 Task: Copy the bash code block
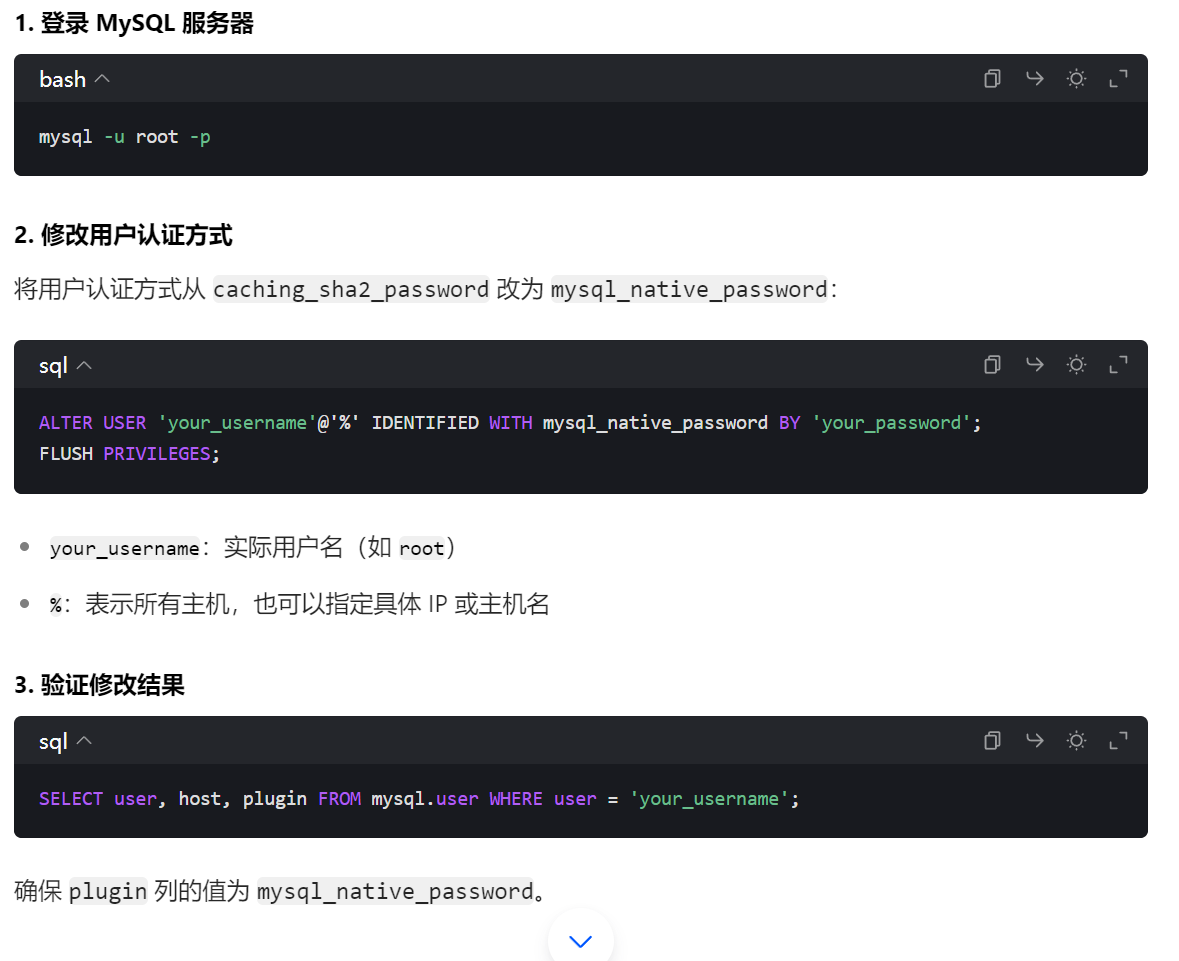(x=993, y=78)
